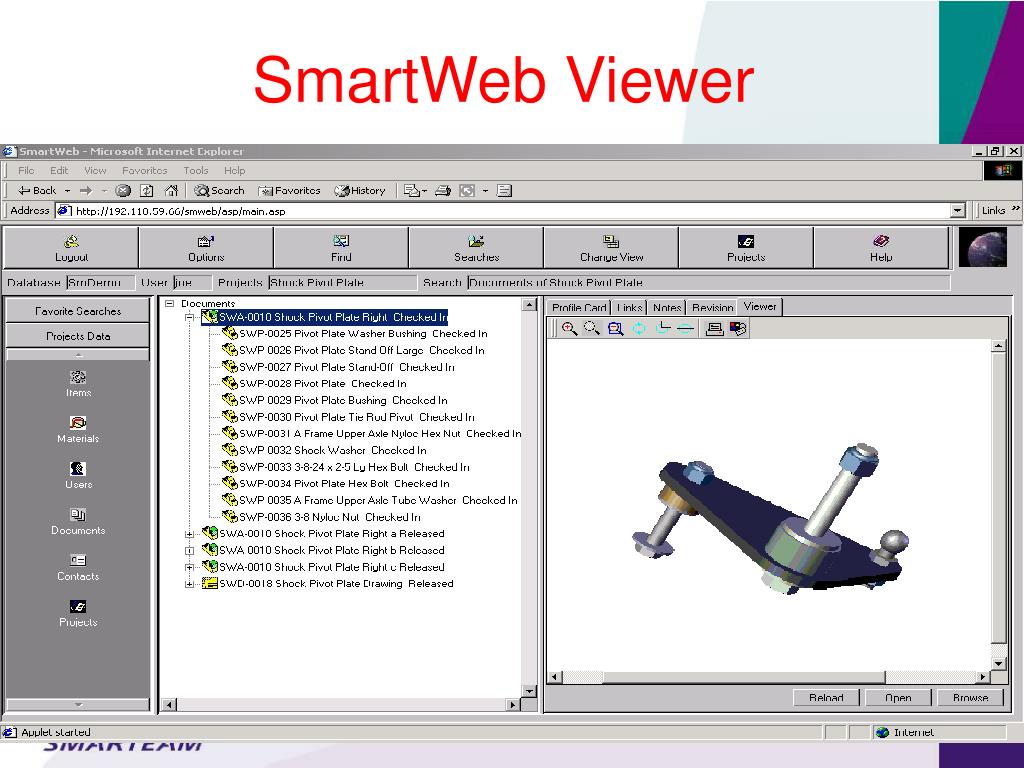Open the browser Favorites toolbar button
Viewport: 1024px width, 768px height.
289,191
